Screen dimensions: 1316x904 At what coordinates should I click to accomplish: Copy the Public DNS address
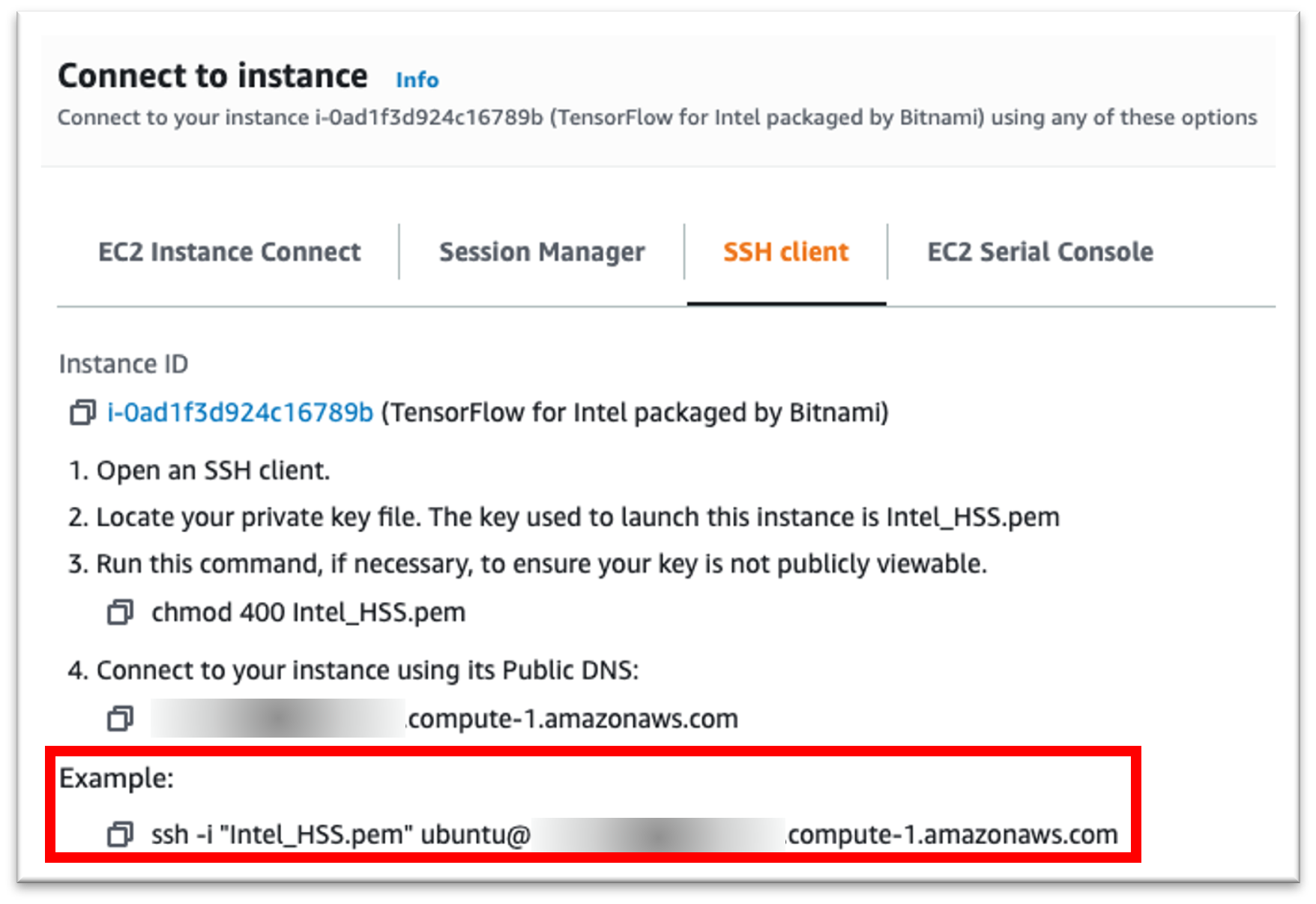click(x=120, y=719)
